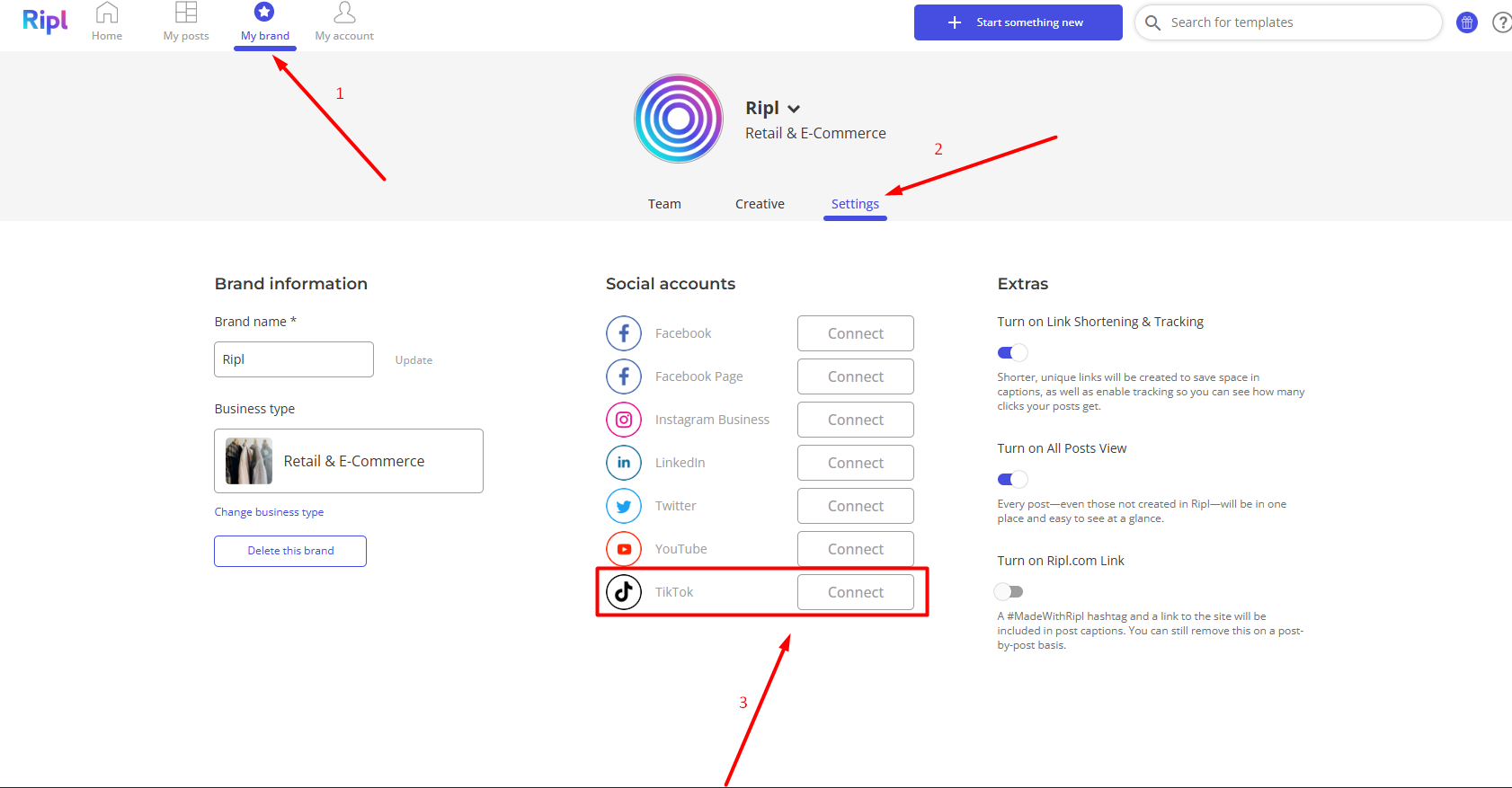Open the My account person icon
This screenshot has height=788, width=1512.
tap(344, 13)
